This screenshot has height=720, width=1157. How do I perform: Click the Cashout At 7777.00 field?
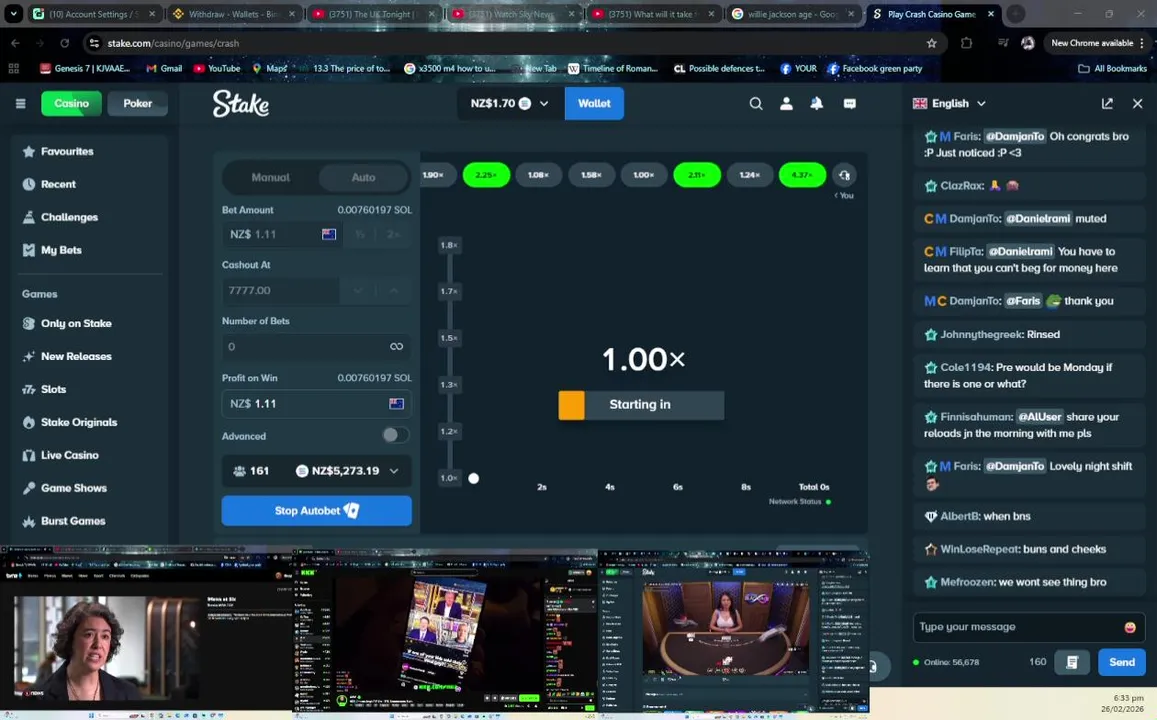(x=280, y=291)
